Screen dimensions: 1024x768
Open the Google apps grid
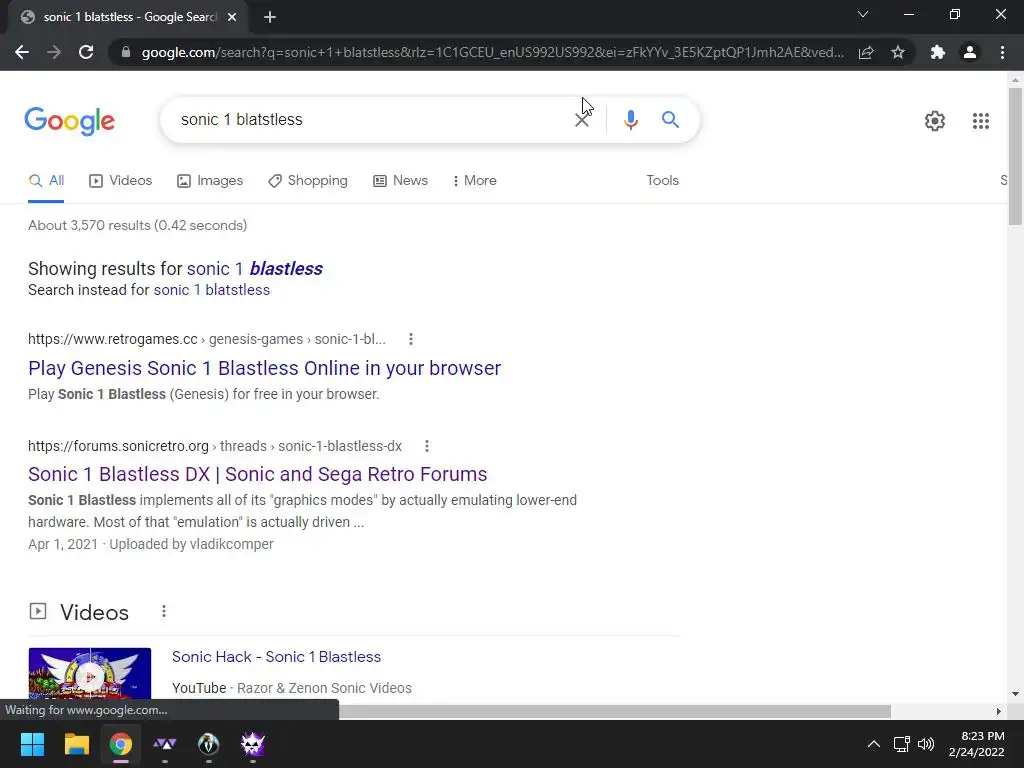(980, 121)
